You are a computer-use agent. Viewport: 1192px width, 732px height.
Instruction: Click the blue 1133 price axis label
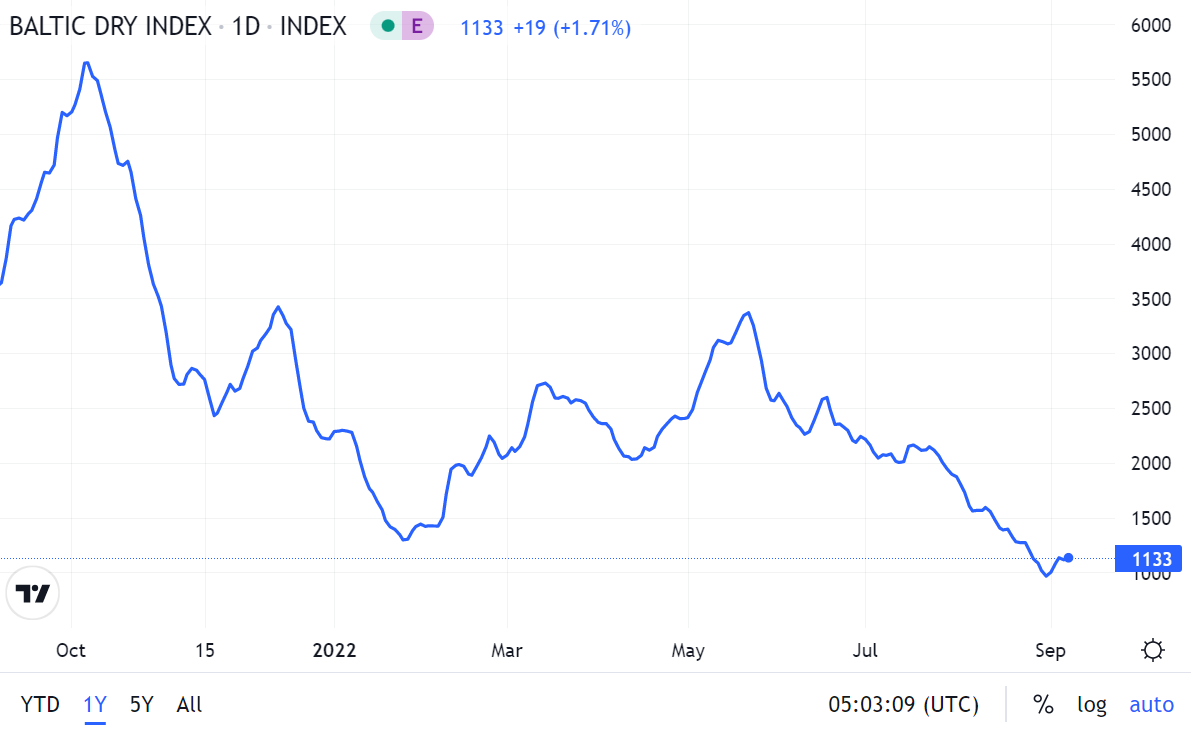1147,558
